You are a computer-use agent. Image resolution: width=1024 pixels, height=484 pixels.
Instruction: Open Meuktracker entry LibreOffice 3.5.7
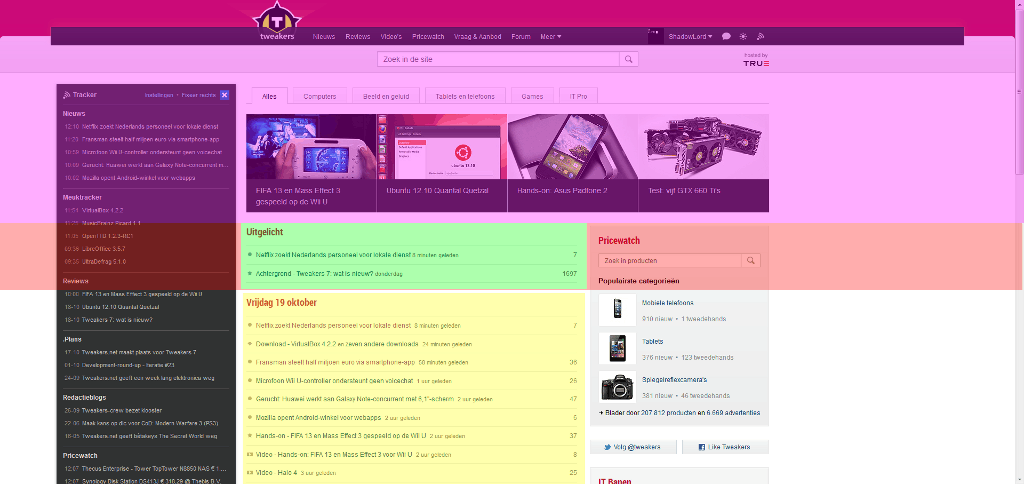pos(103,249)
